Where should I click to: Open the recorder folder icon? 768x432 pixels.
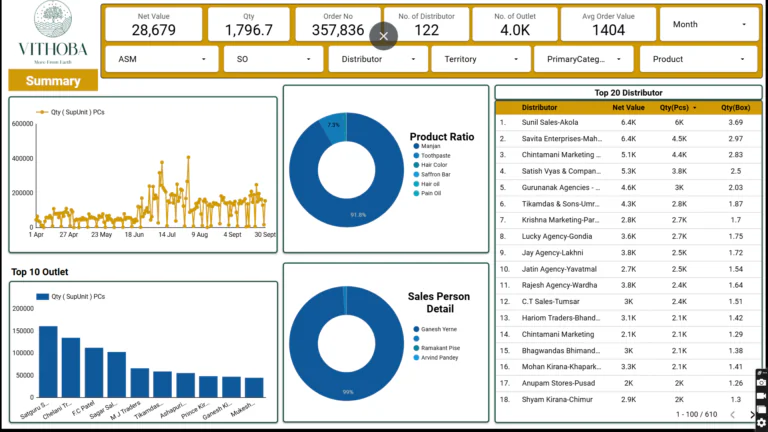[761, 409]
